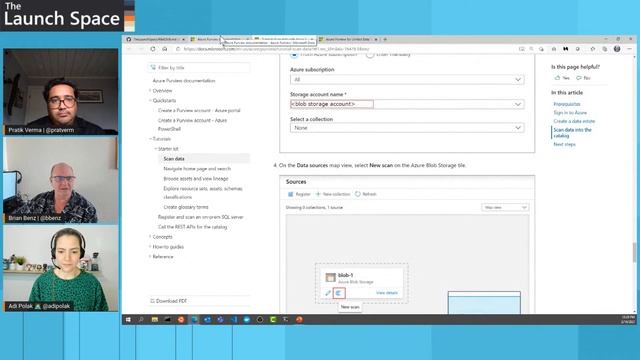Open the Windows taskbar search icon

141,320
